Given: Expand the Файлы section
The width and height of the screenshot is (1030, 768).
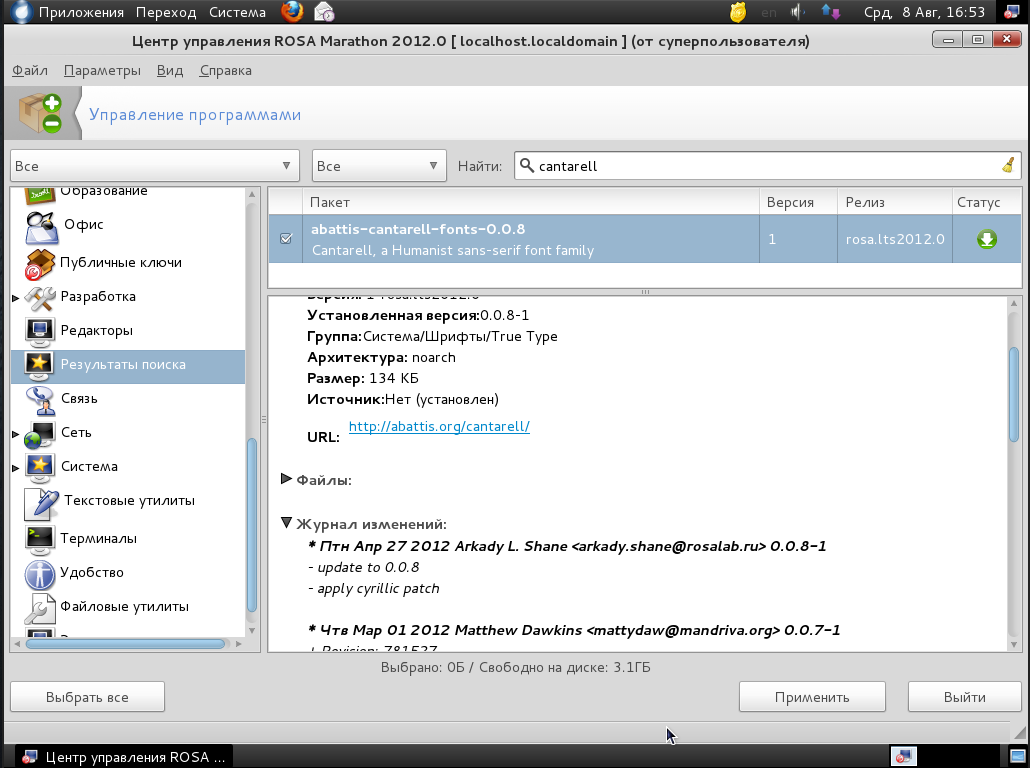Looking at the screenshot, I should (286, 479).
